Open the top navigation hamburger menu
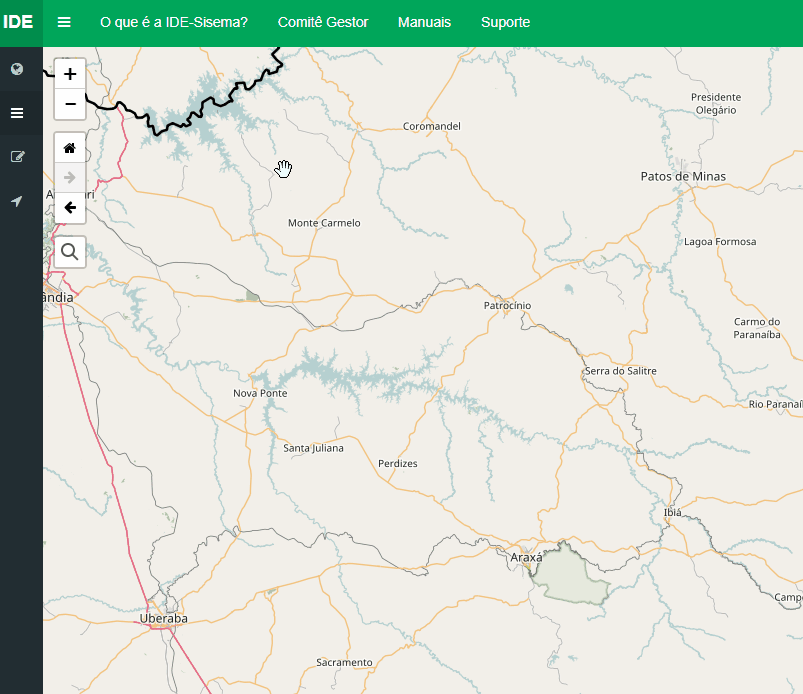 click(64, 21)
